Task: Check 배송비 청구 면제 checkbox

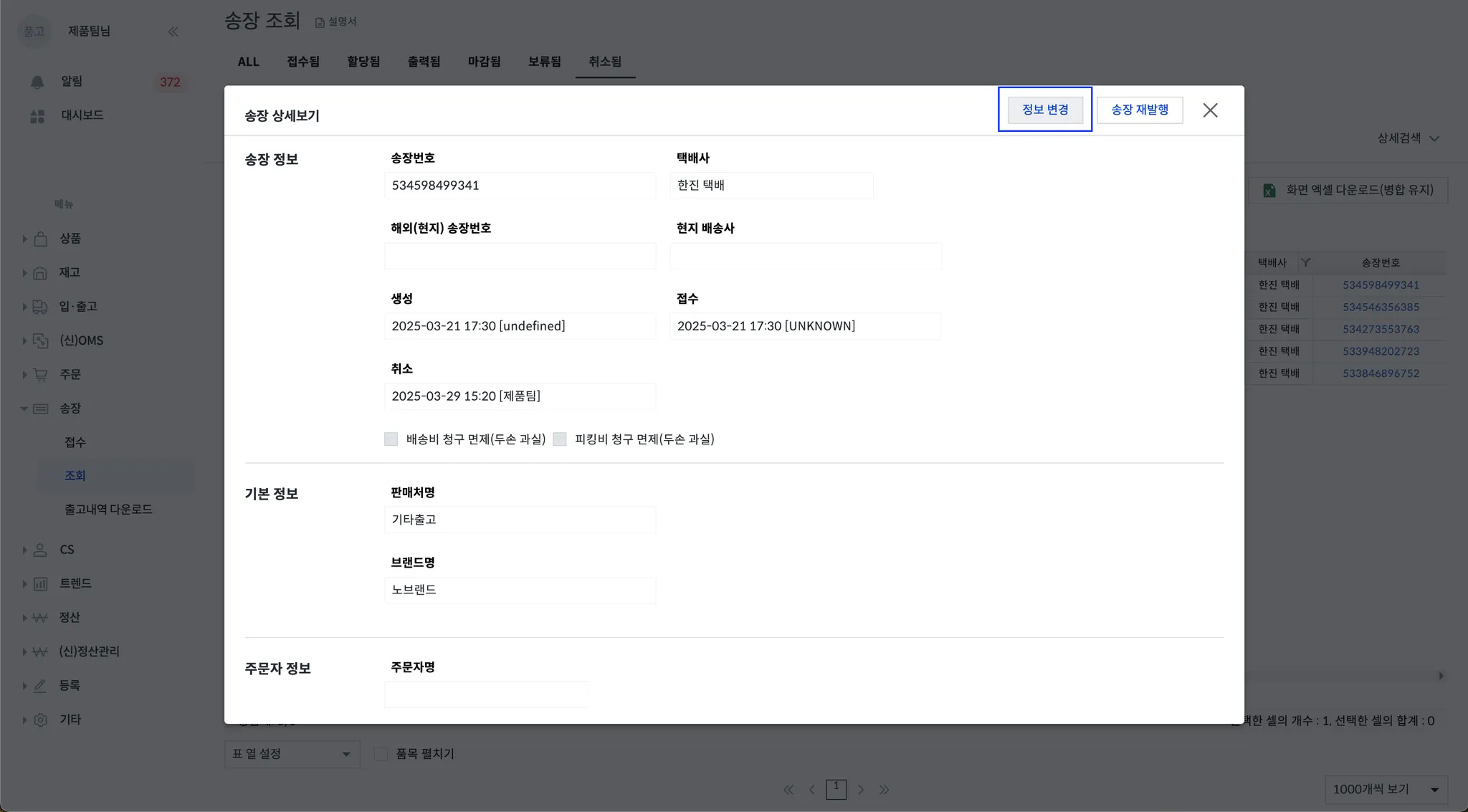Action: 391,439
